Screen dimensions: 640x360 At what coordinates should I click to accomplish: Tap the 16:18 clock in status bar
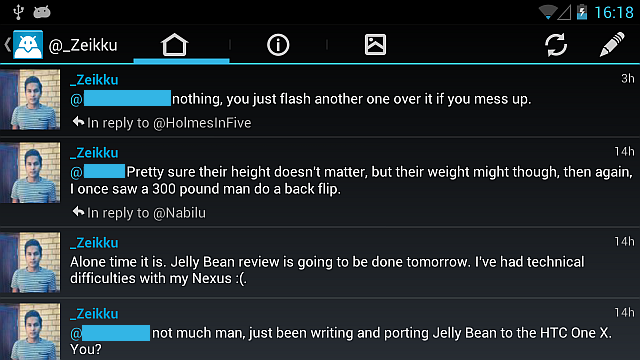point(613,12)
